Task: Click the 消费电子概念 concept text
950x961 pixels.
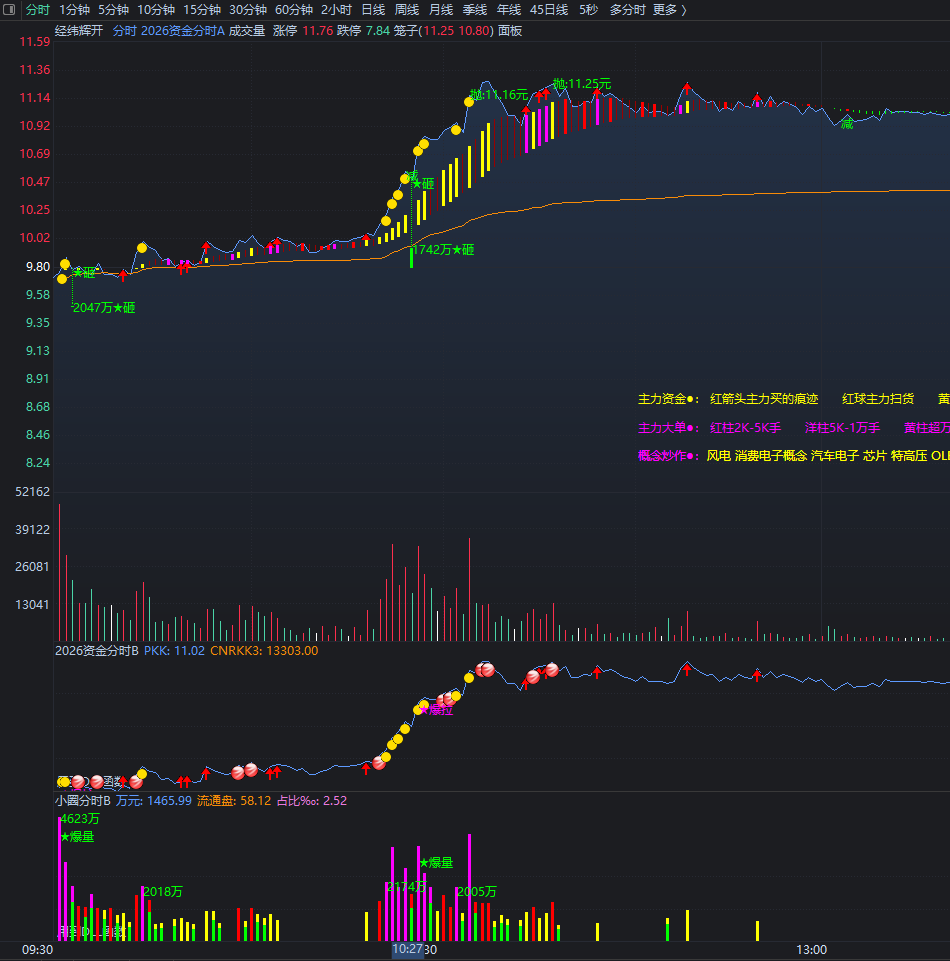Action: click(x=771, y=456)
